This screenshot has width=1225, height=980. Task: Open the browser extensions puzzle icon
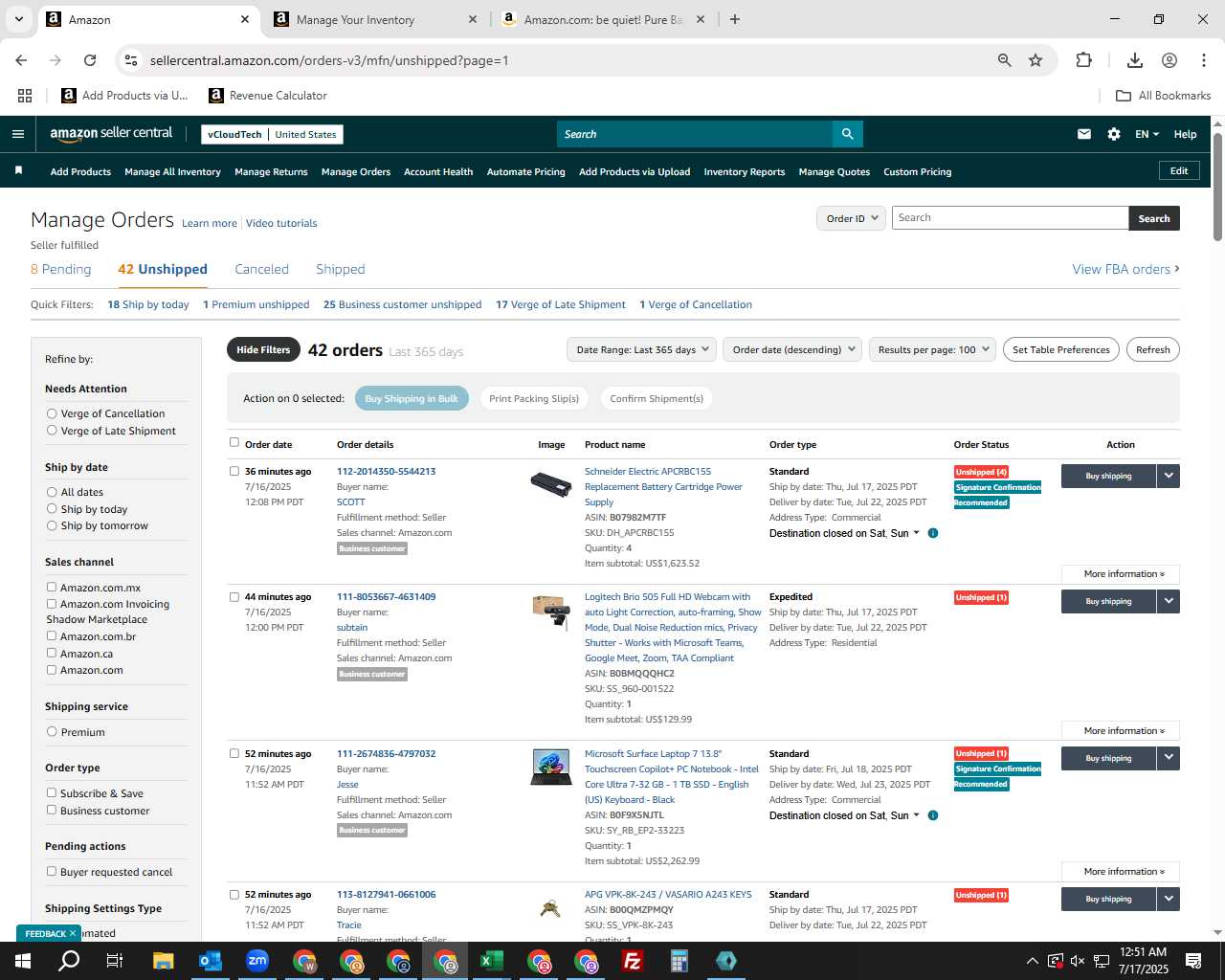1083,60
